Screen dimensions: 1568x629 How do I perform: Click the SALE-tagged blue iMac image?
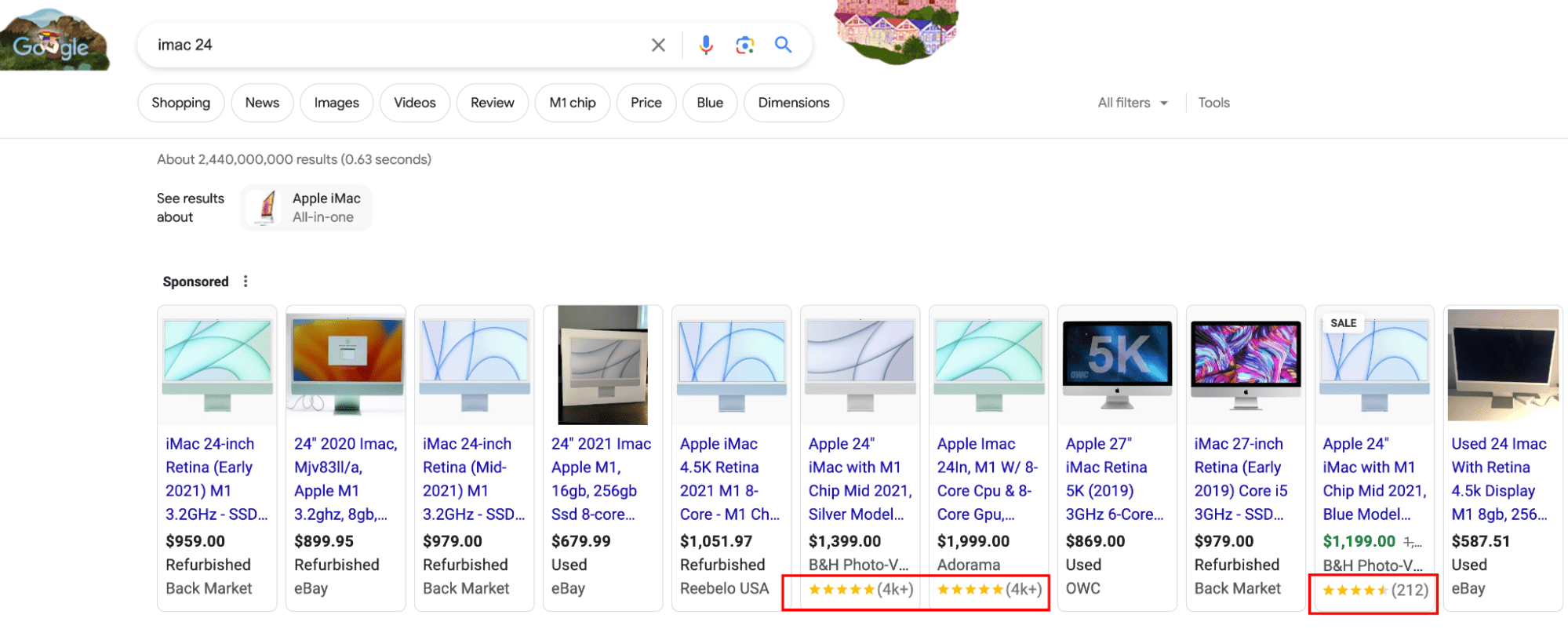point(1374,365)
